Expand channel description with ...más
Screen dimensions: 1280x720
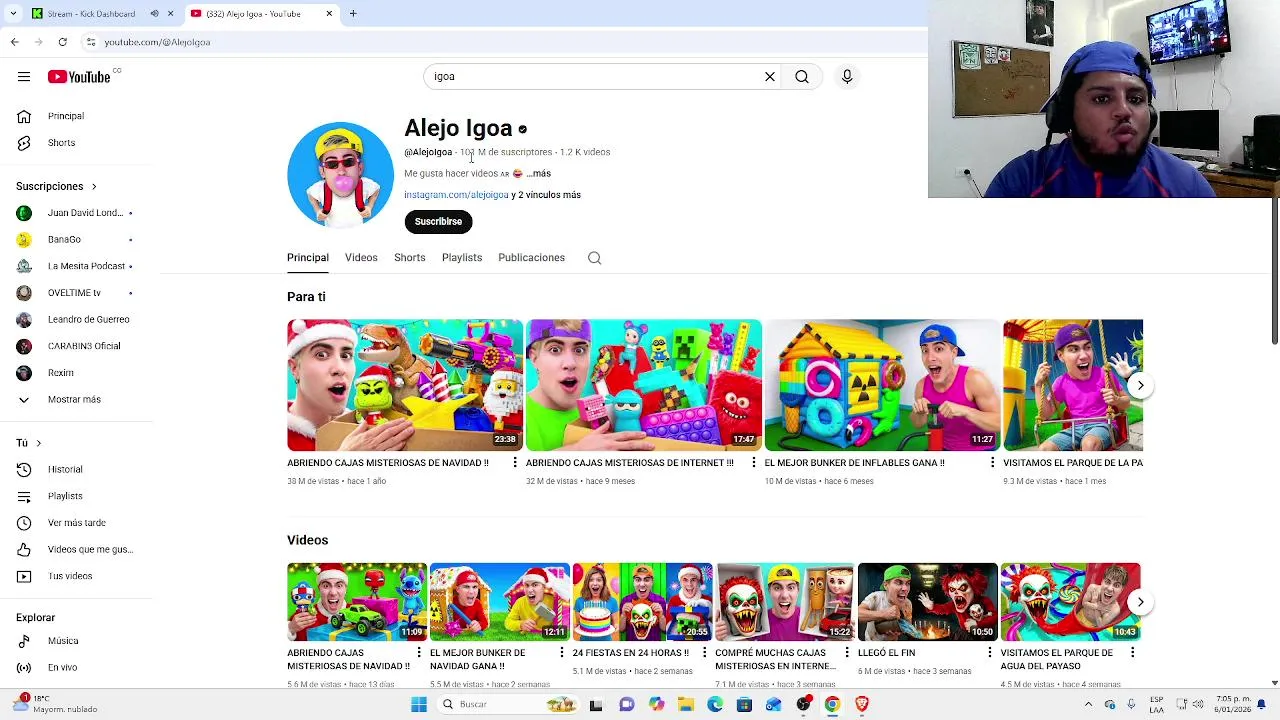538,173
